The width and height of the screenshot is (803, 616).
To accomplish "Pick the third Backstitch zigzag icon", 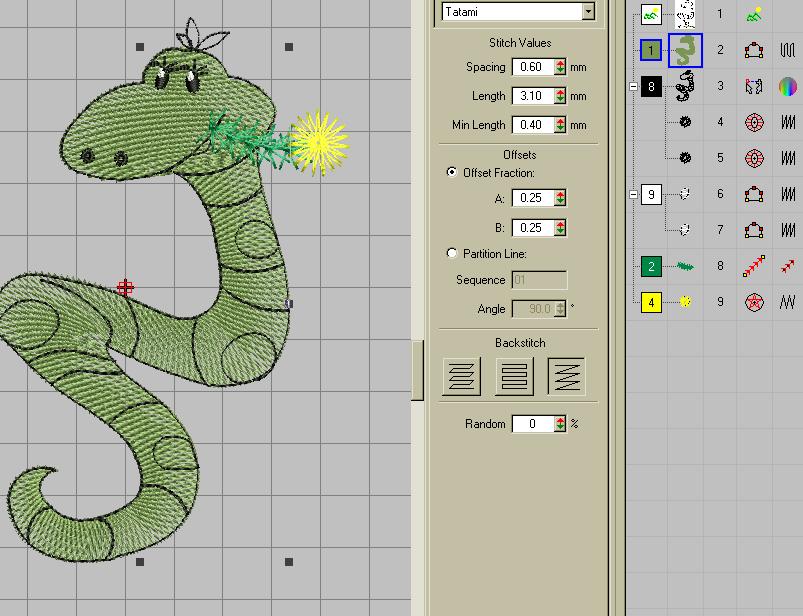I will pyautogui.click(x=566, y=377).
